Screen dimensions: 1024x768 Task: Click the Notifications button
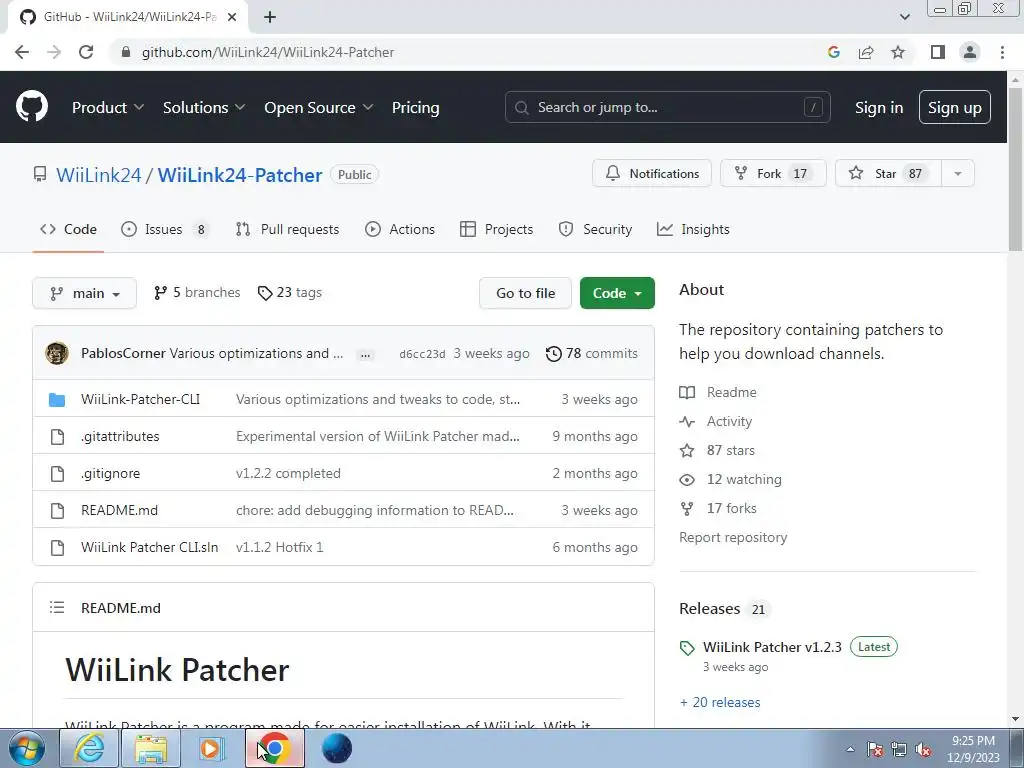click(x=652, y=174)
